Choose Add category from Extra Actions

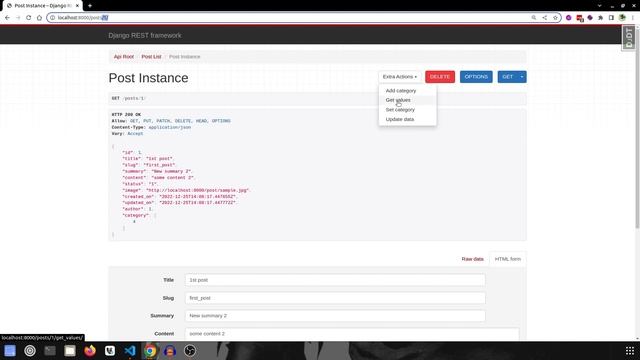pos(401,91)
